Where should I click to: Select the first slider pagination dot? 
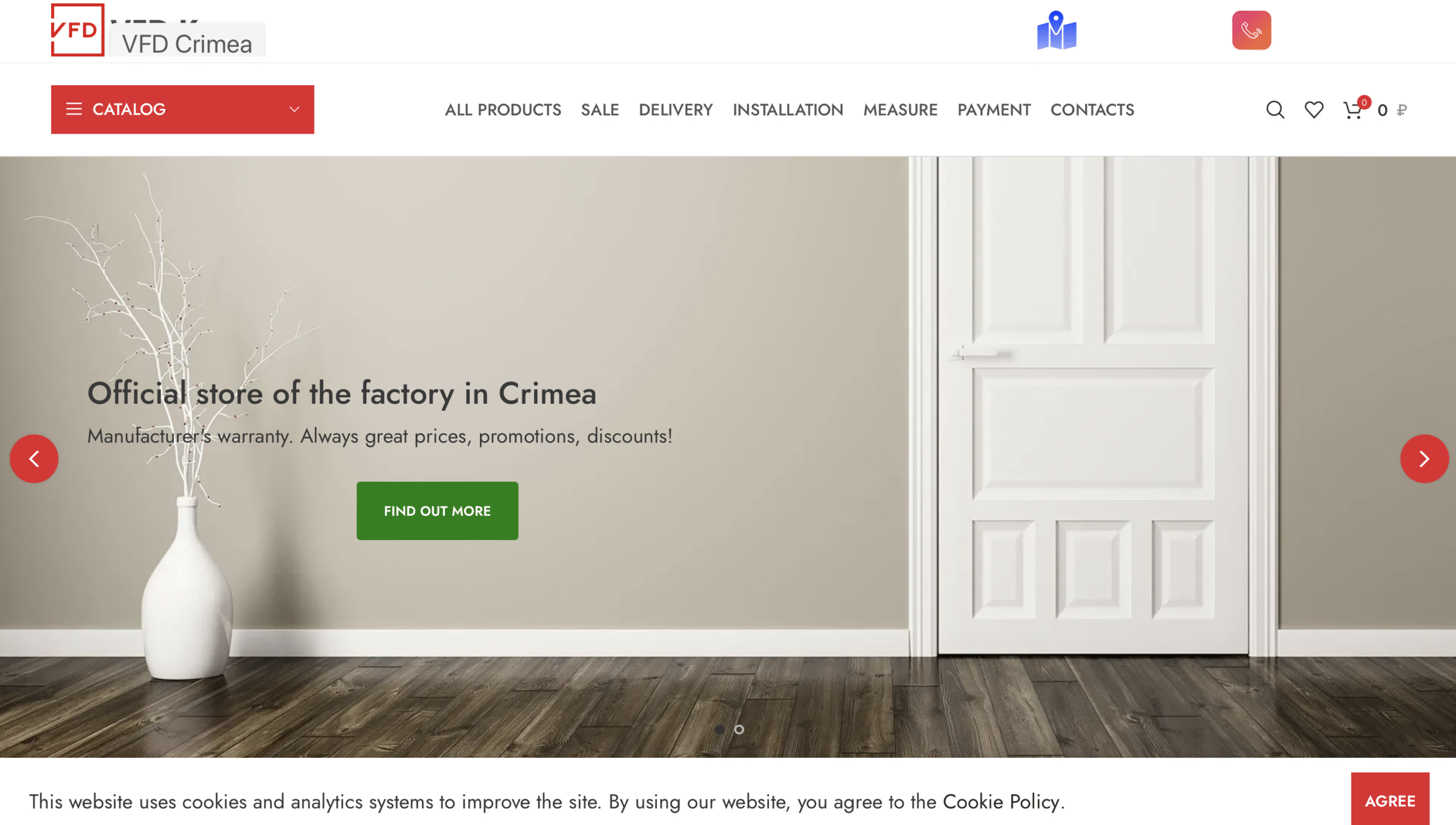pyautogui.click(x=719, y=729)
